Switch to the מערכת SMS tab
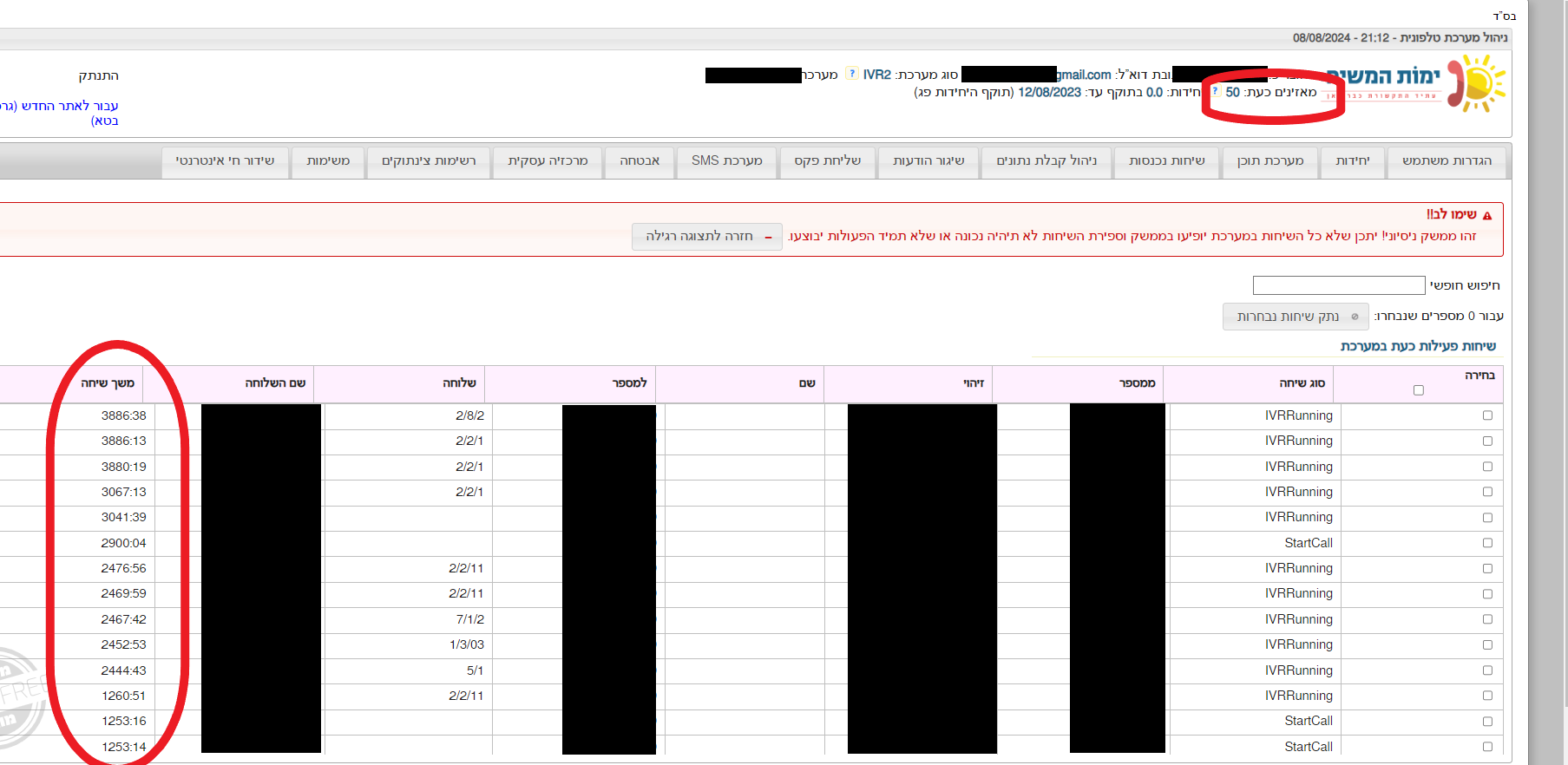This screenshot has width=1568, height=765. coord(726,161)
